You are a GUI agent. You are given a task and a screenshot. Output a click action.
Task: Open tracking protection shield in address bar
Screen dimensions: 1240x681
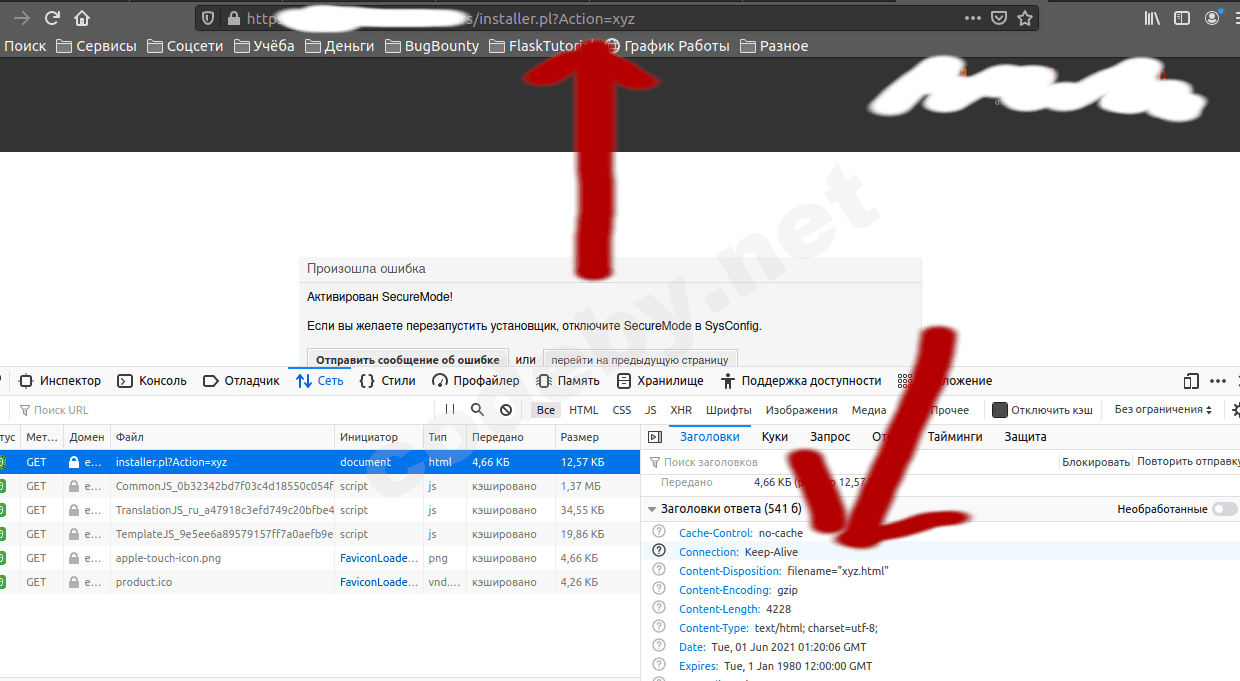coord(208,18)
